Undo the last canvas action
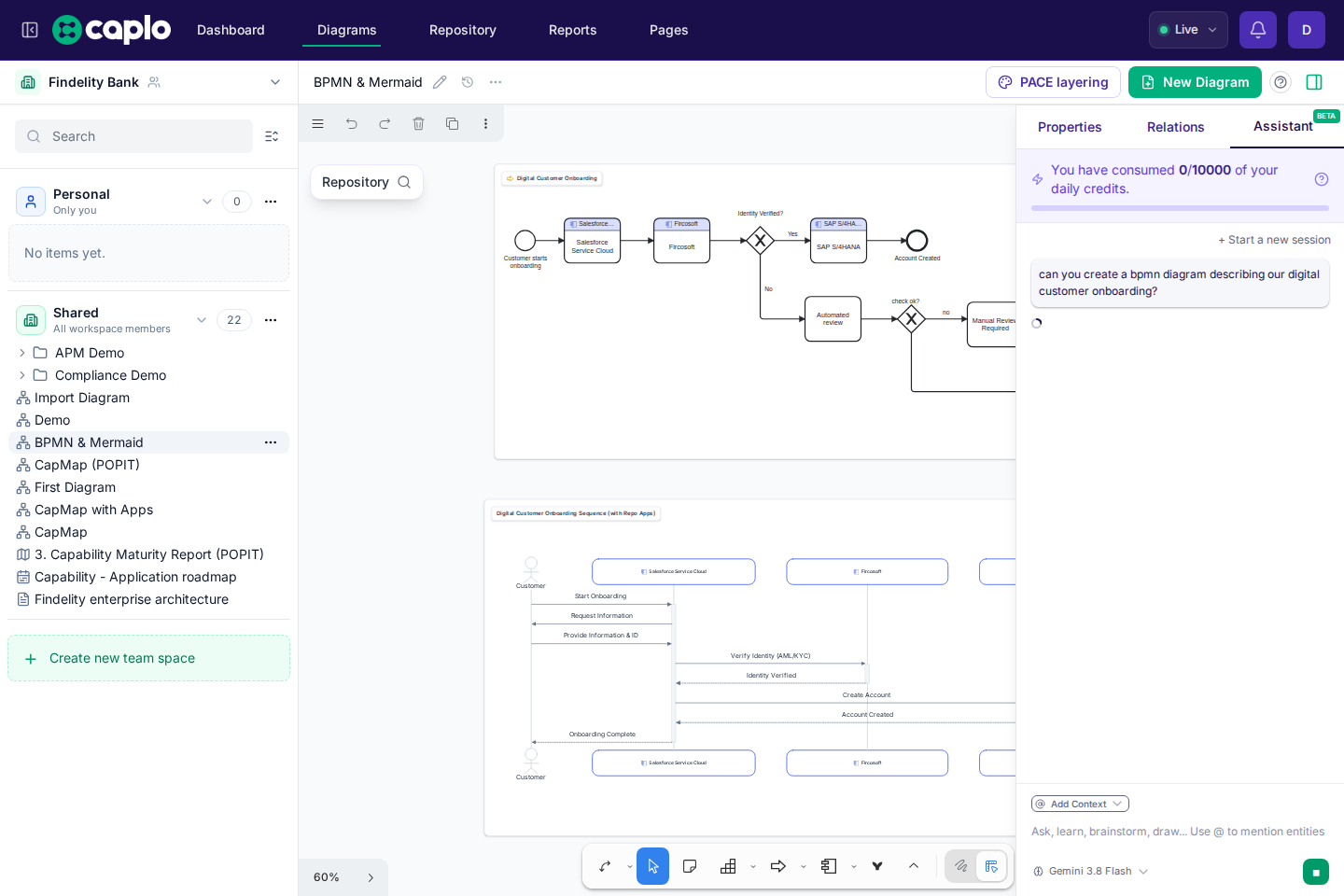This screenshot has width=1344, height=896. pos(352,123)
